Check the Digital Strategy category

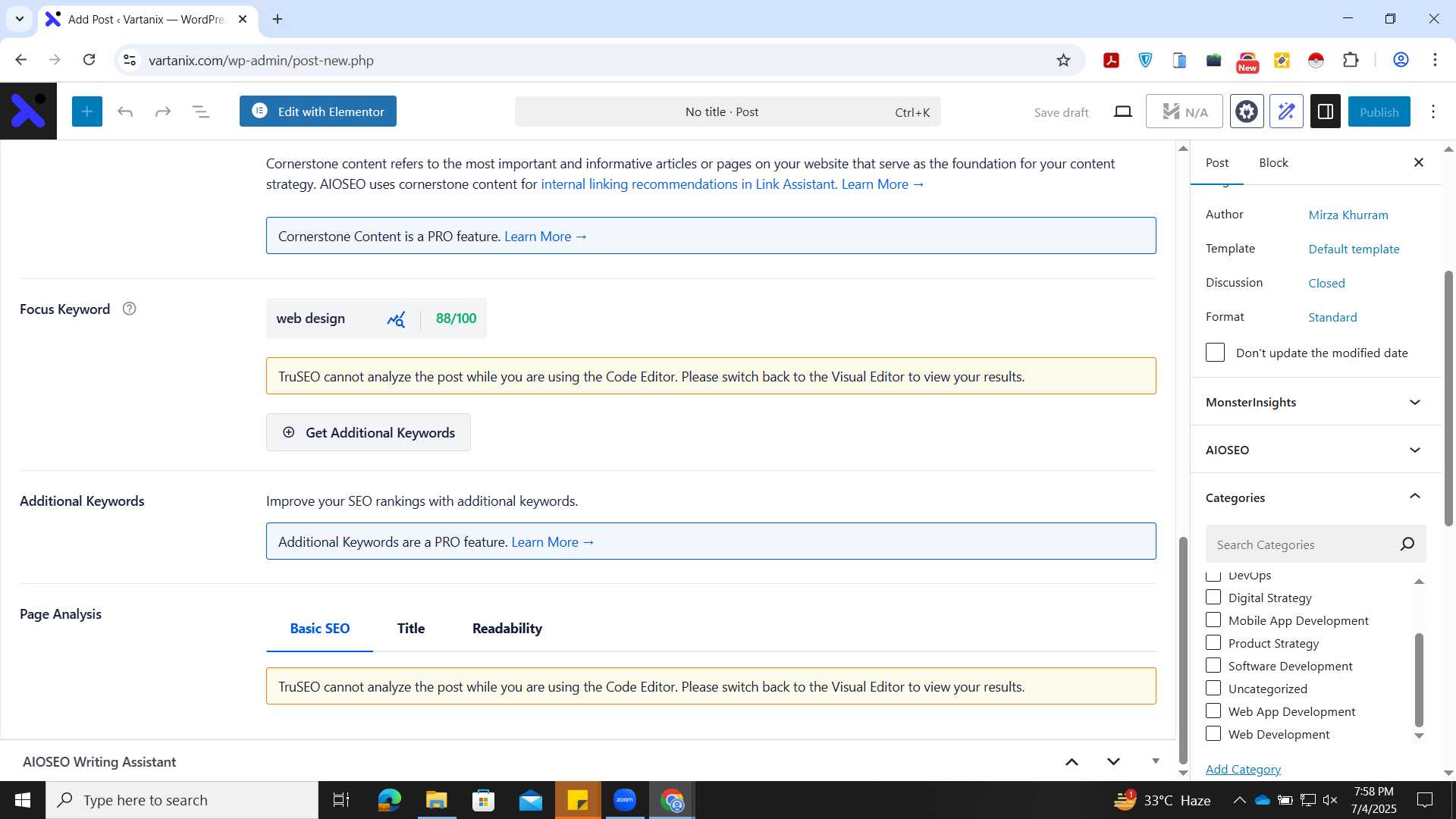[x=1213, y=598]
